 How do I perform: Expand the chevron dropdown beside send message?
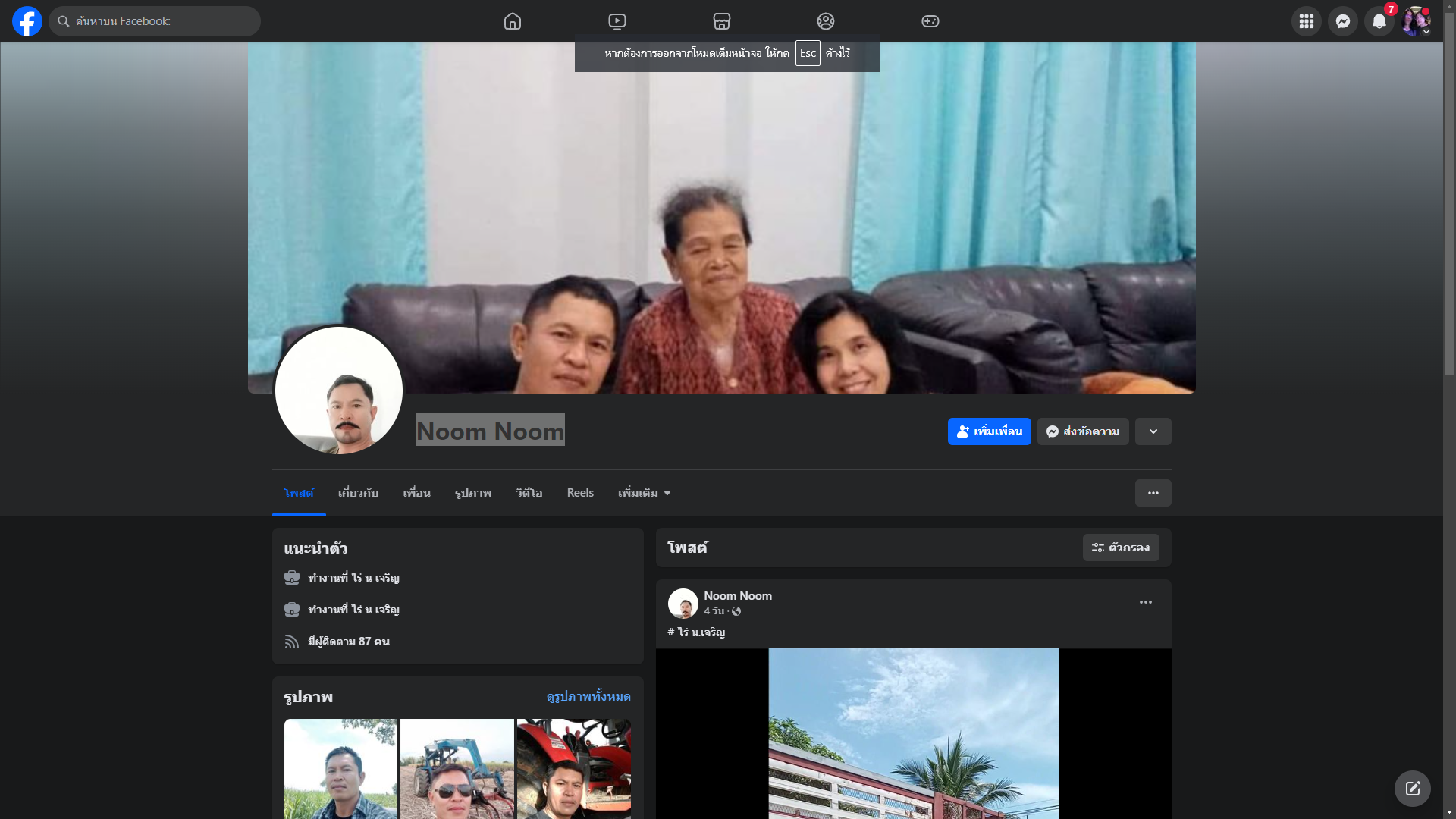click(1153, 431)
